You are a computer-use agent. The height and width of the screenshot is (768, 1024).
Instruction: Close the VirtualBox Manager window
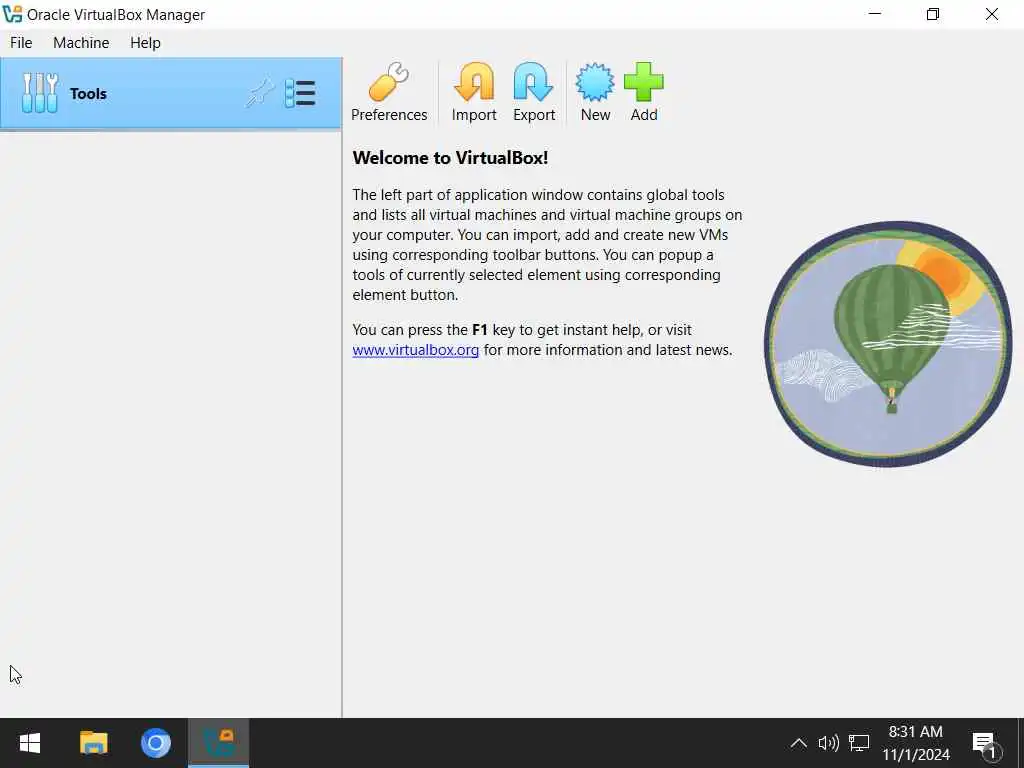[x=991, y=14]
